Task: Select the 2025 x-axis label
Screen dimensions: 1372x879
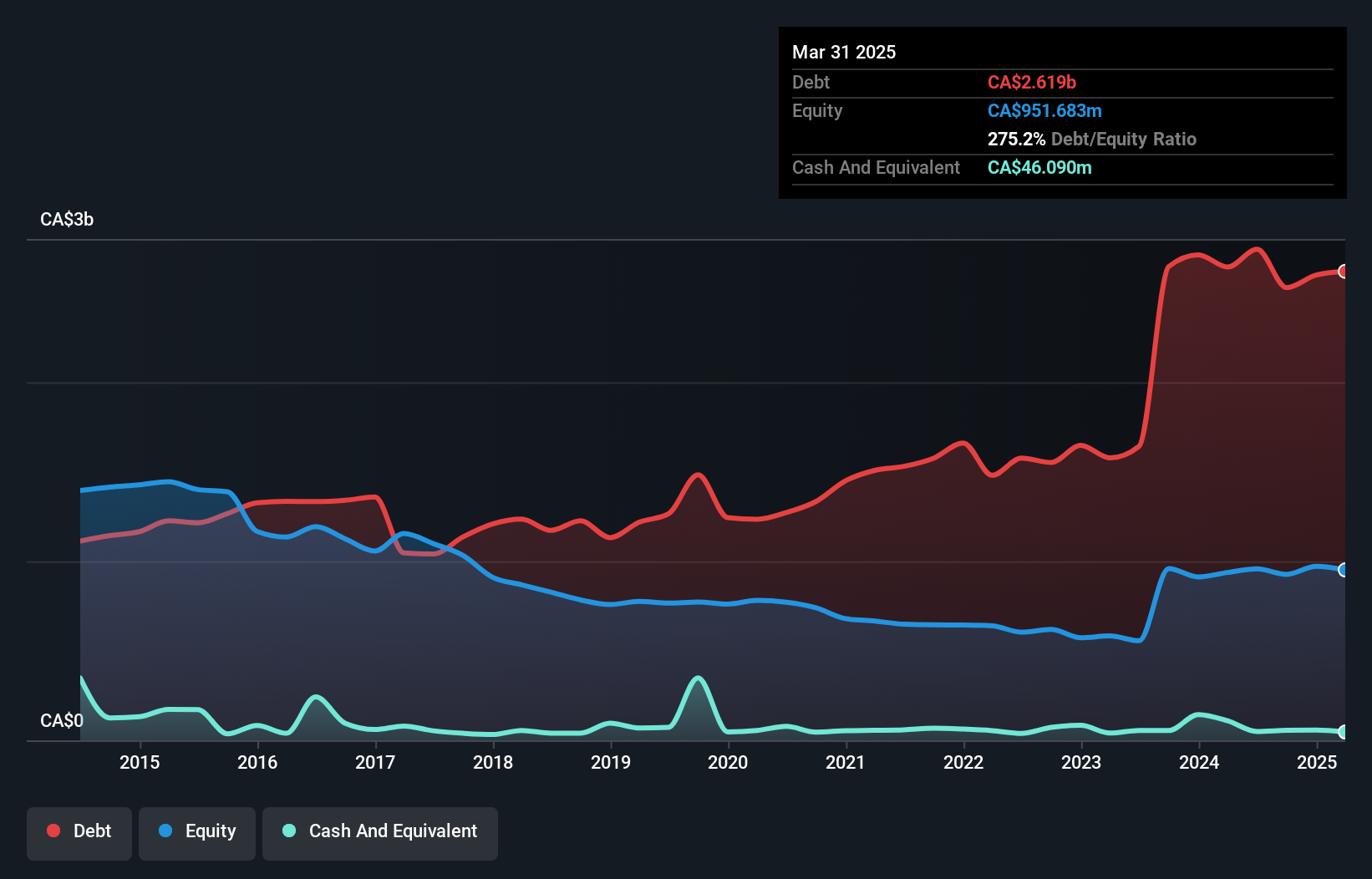Action: tap(1317, 762)
